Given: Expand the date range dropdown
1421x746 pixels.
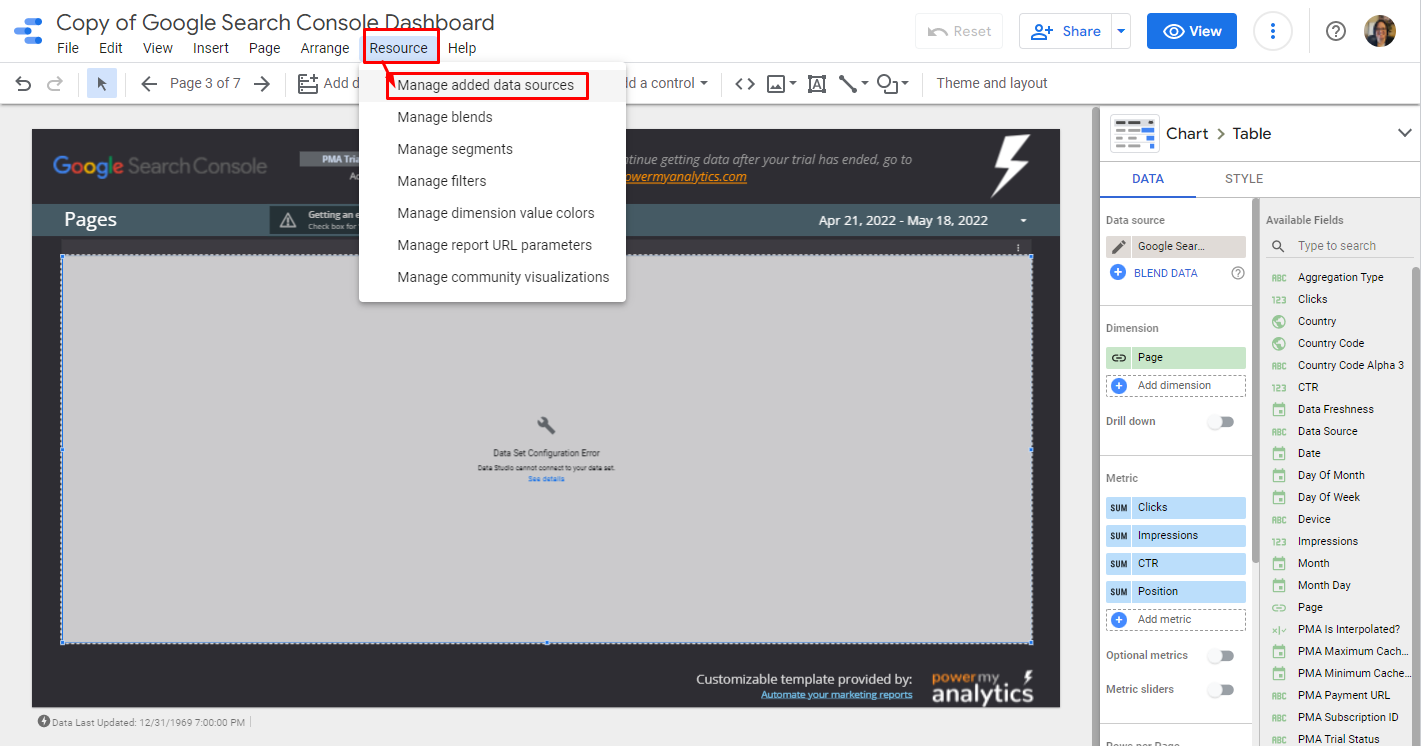Looking at the screenshot, I should [1023, 221].
